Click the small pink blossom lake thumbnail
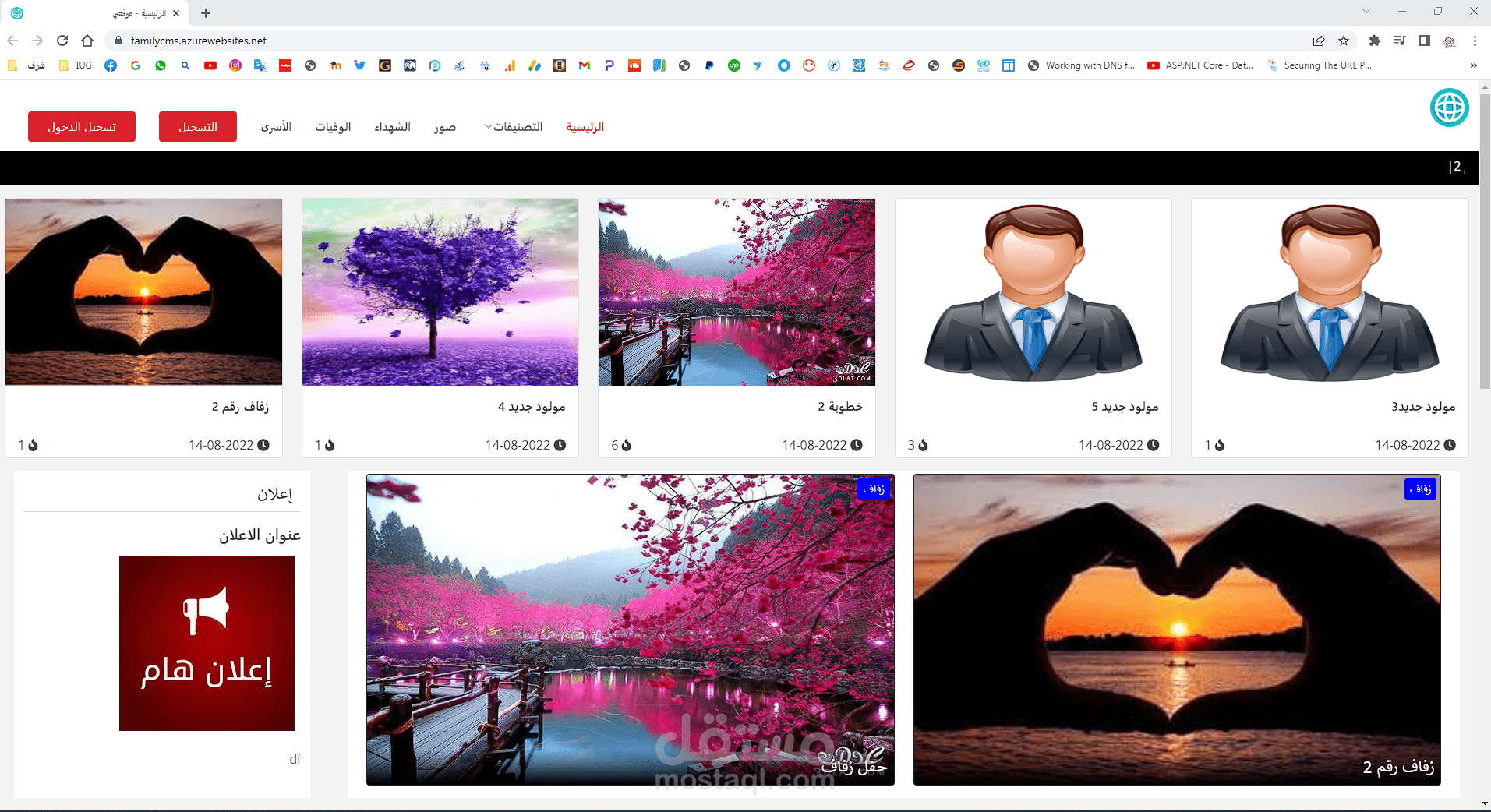 click(x=737, y=292)
